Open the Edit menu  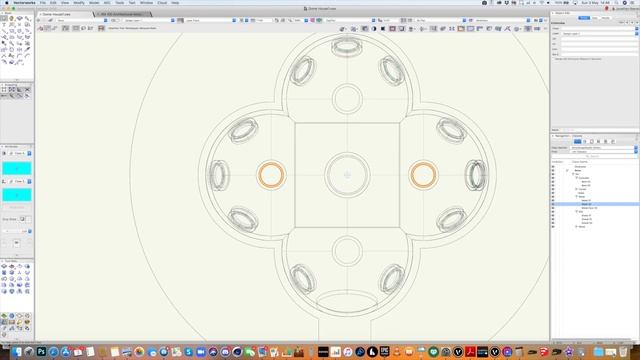click(53, 3)
